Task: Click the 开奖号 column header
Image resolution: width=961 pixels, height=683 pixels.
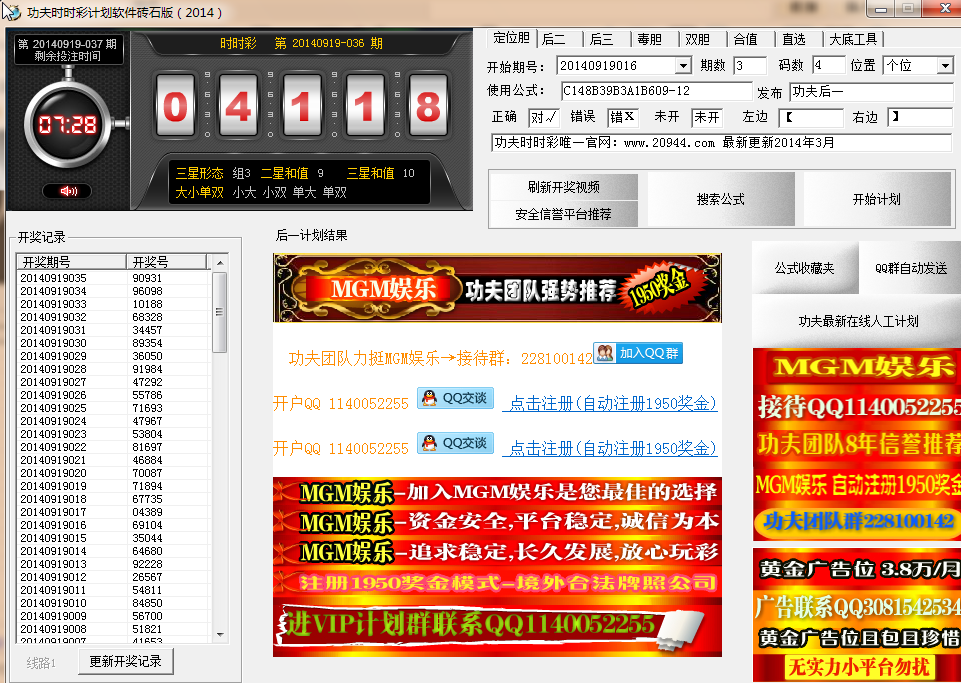Action: [166, 262]
